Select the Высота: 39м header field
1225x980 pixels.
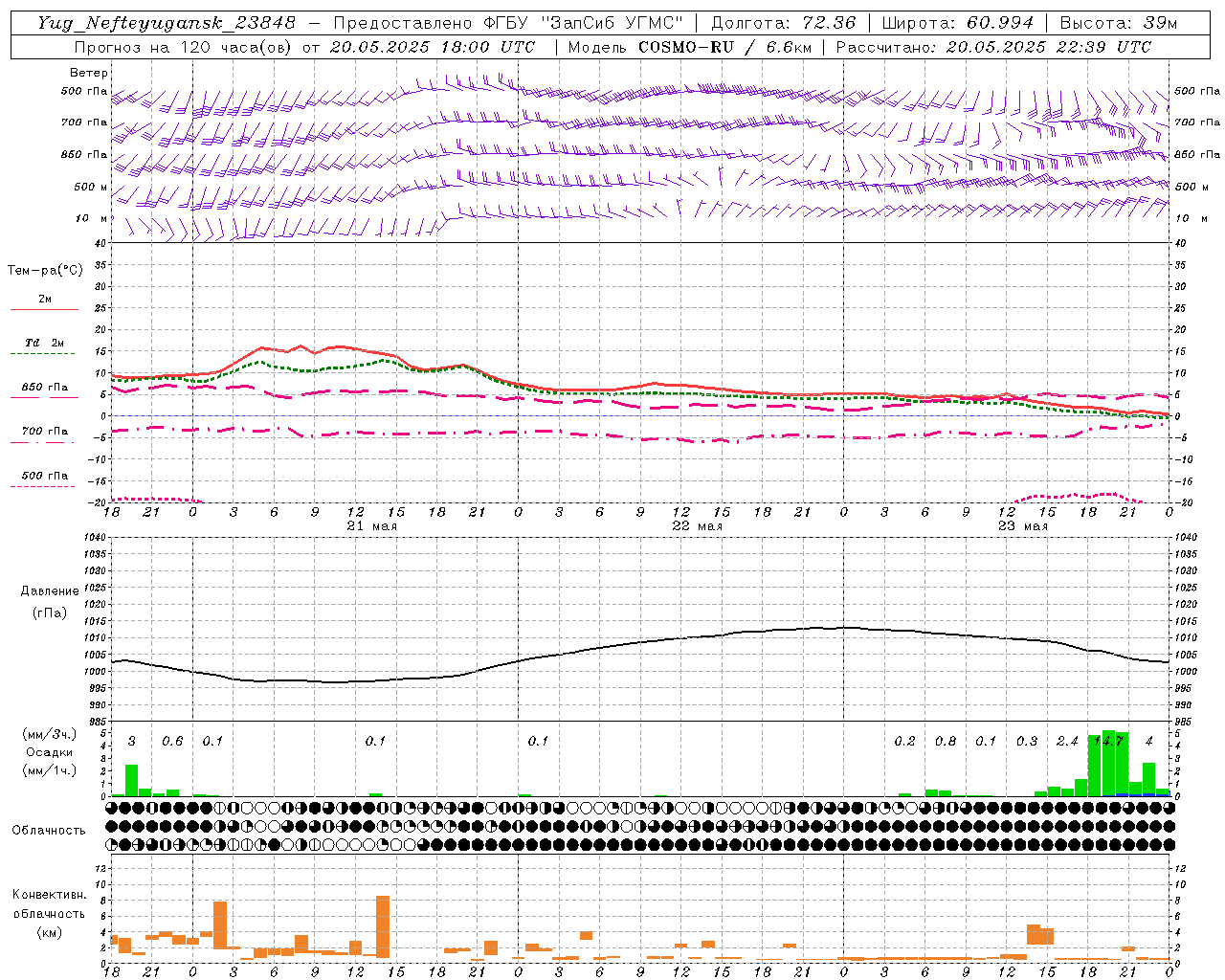tap(1119, 22)
